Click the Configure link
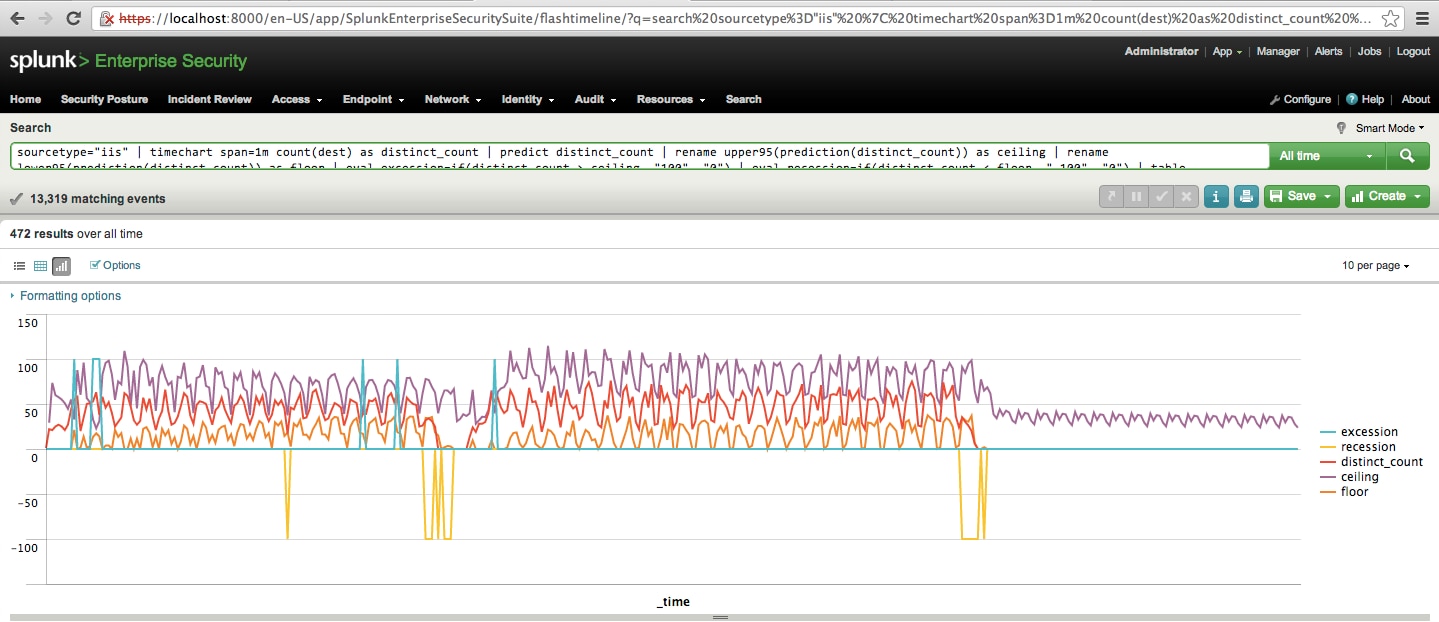 tap(1308, 99)
